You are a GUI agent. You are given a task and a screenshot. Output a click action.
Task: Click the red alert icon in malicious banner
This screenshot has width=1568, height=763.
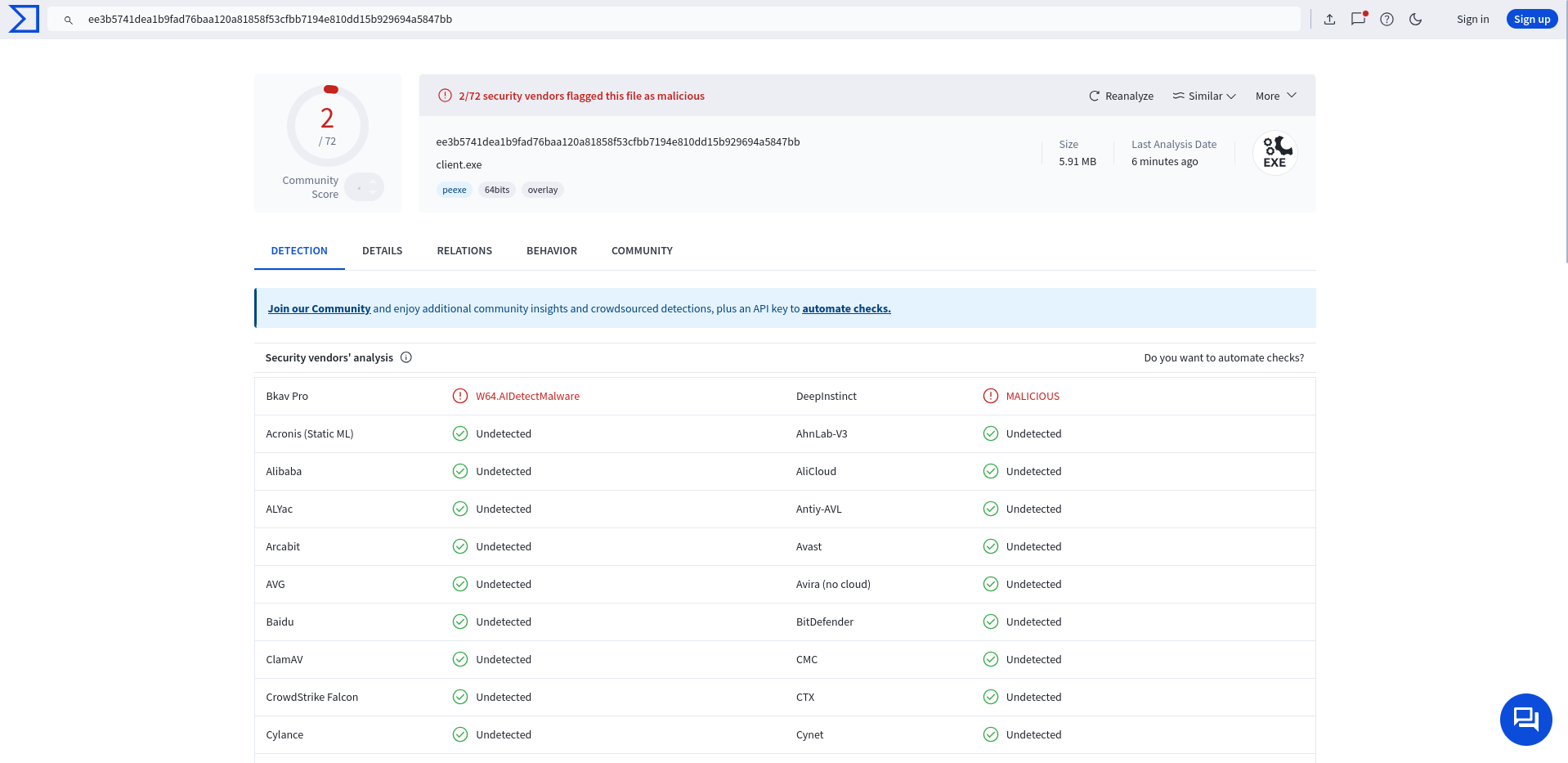(x=445, y=96)
